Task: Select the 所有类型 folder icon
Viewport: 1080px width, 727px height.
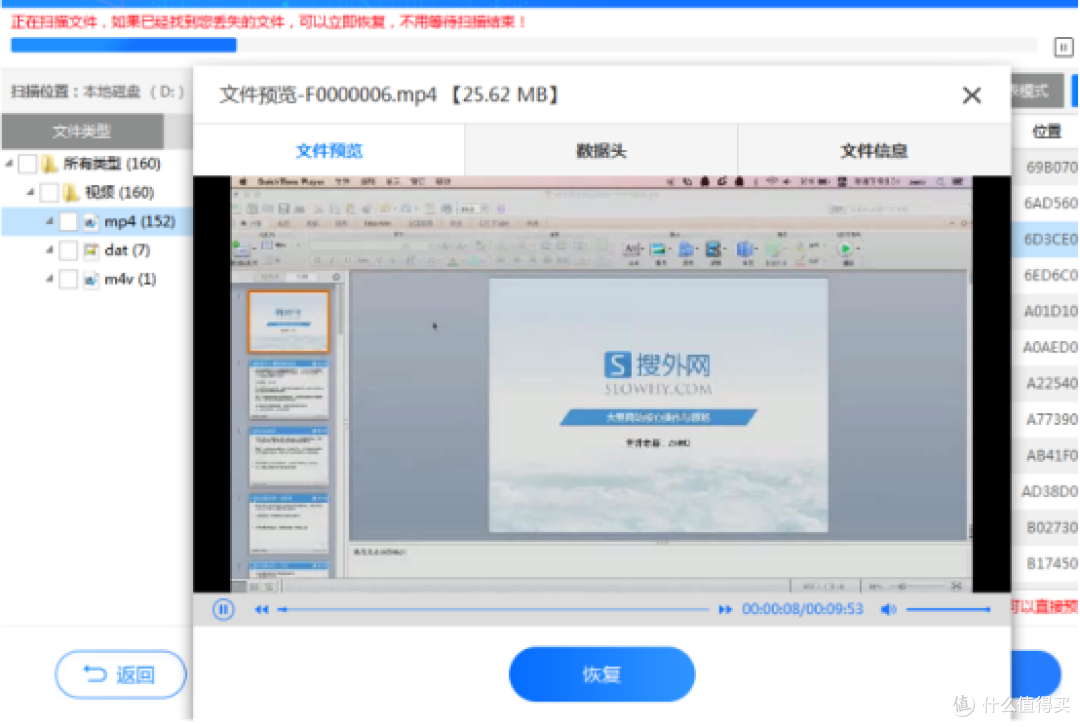Action: (x=49, y=163)
